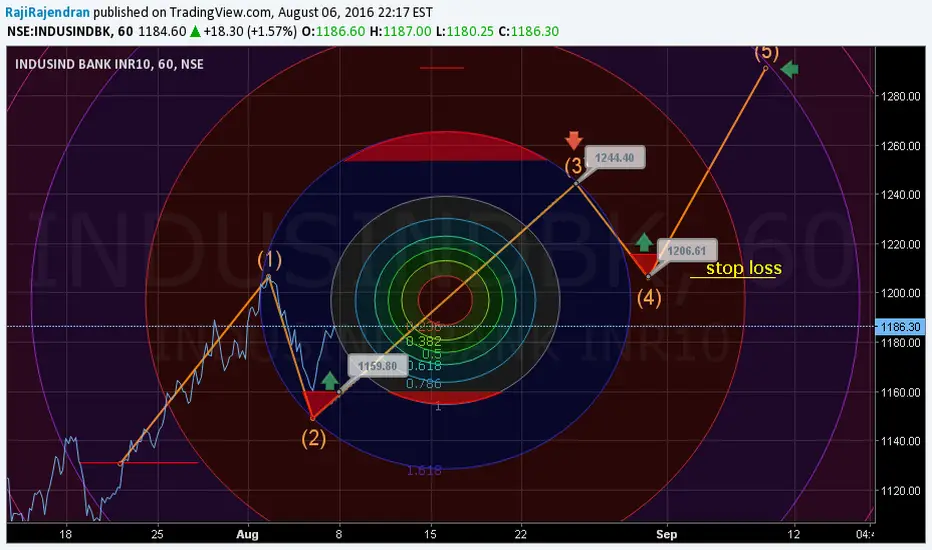Click the 1.618 Fibonacci circle label
Viewport: 932px width, 550px height.
tap(424, 470)
